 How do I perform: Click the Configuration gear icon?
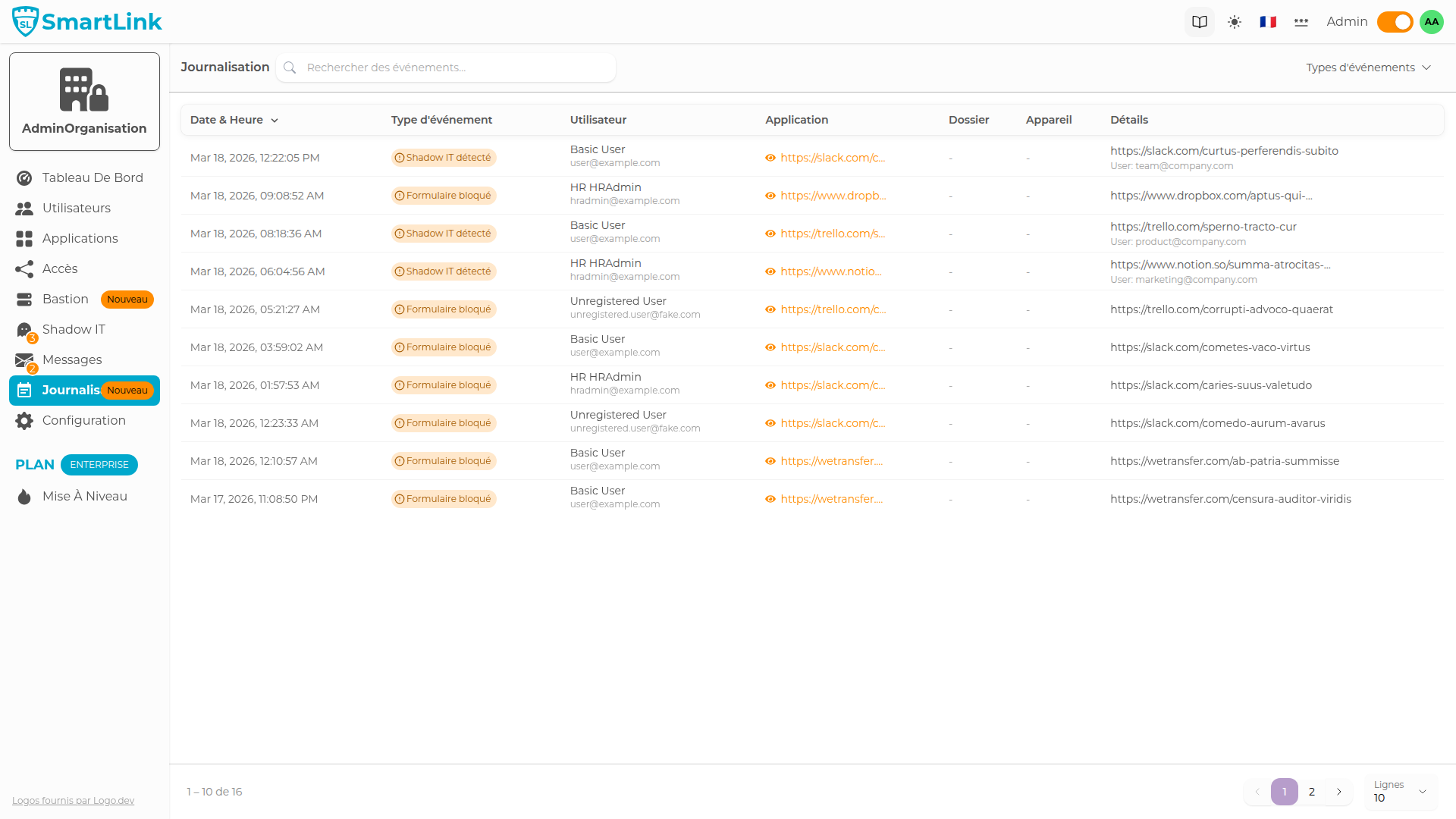pyautogui.click(x=24, y=420)
